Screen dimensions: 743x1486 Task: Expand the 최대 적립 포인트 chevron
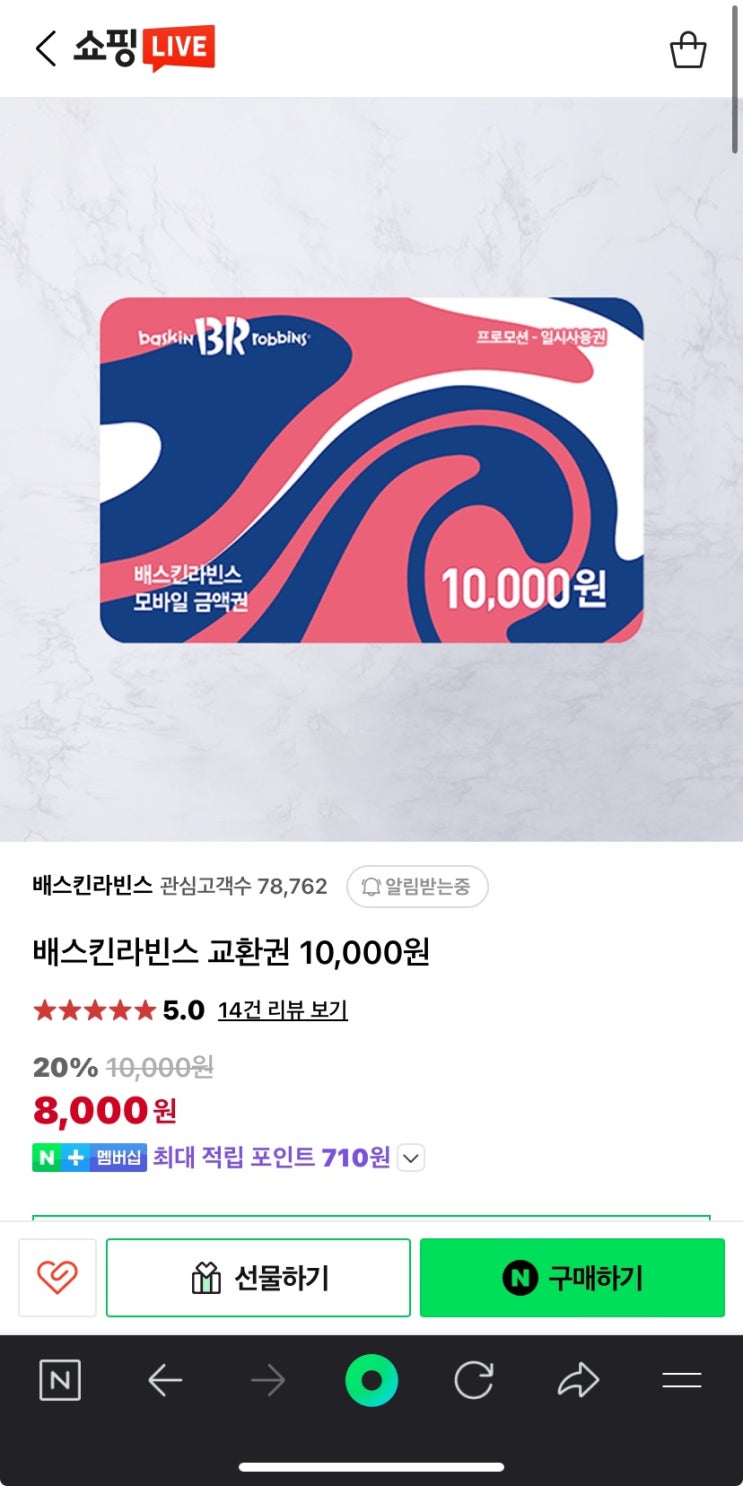click(411, 1158)
